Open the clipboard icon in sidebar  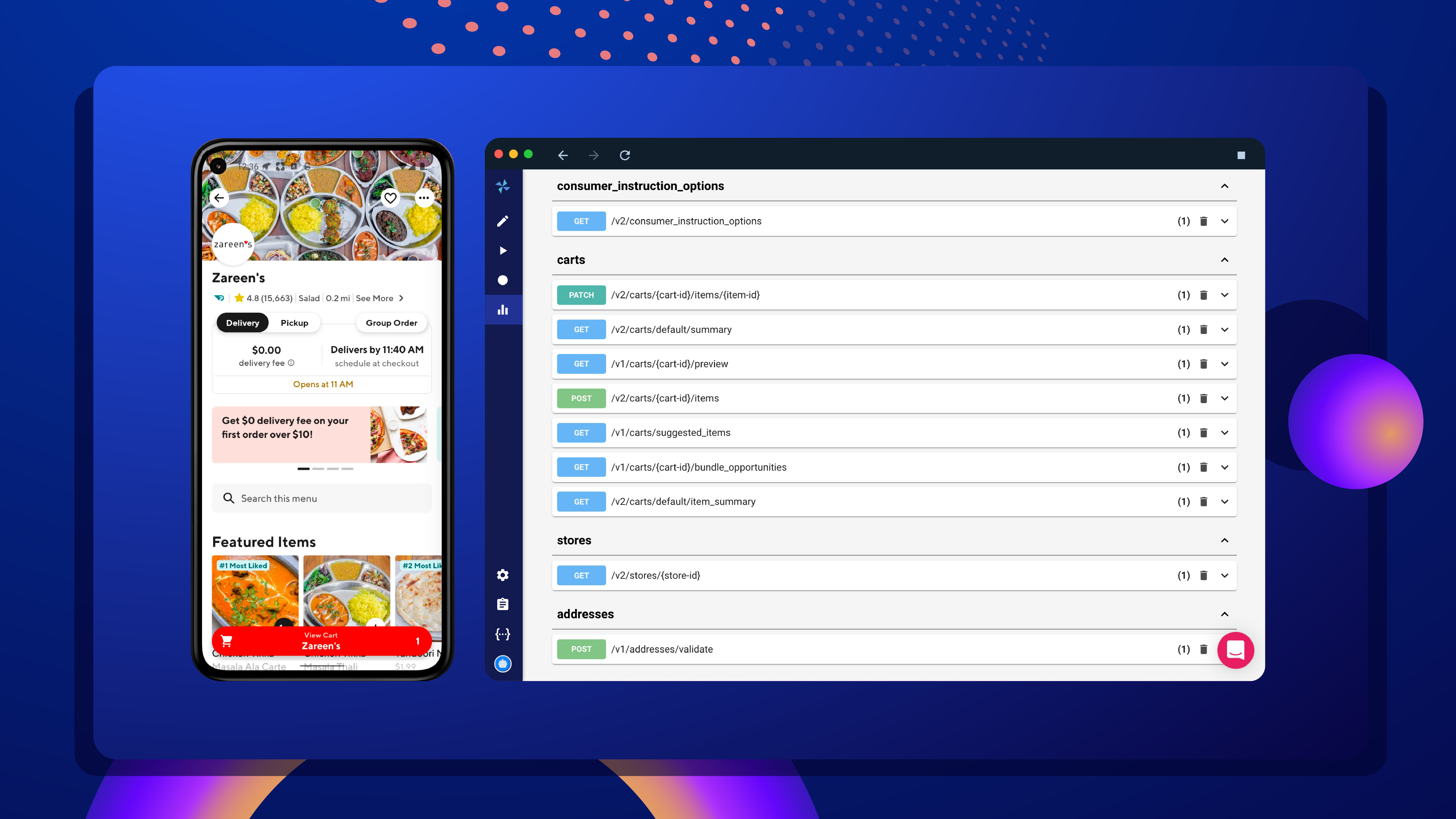click(503, 604)
